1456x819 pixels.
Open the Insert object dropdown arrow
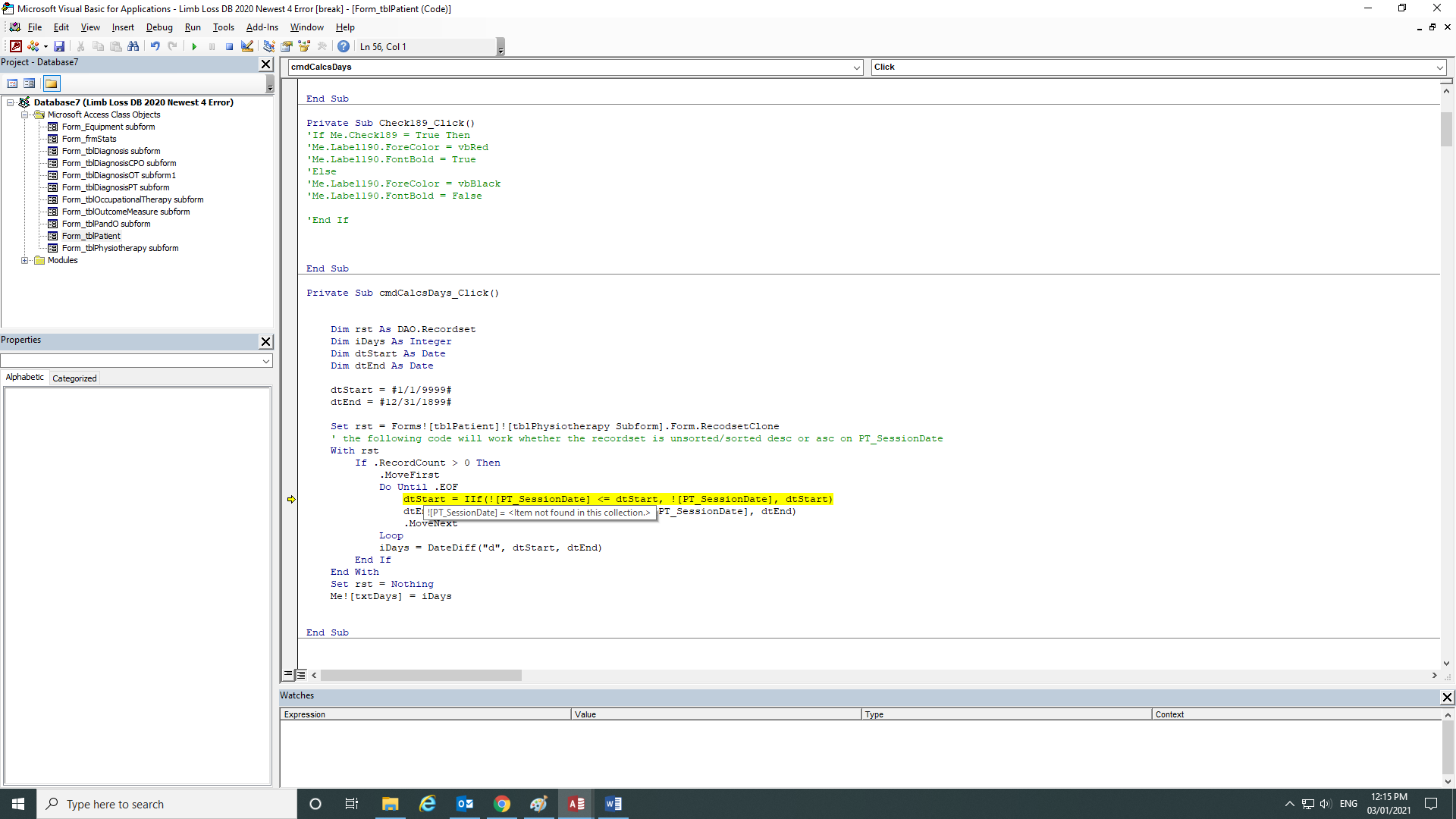pos(45,46)
